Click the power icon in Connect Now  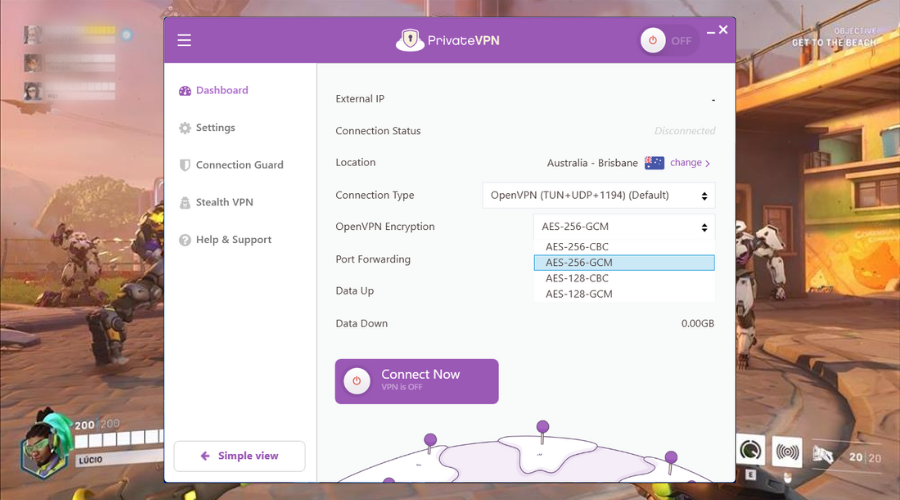(x=357, y=381)
